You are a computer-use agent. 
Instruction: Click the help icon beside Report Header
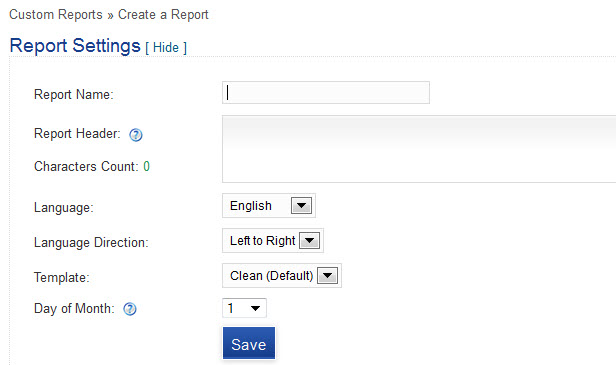click(136, 135)
